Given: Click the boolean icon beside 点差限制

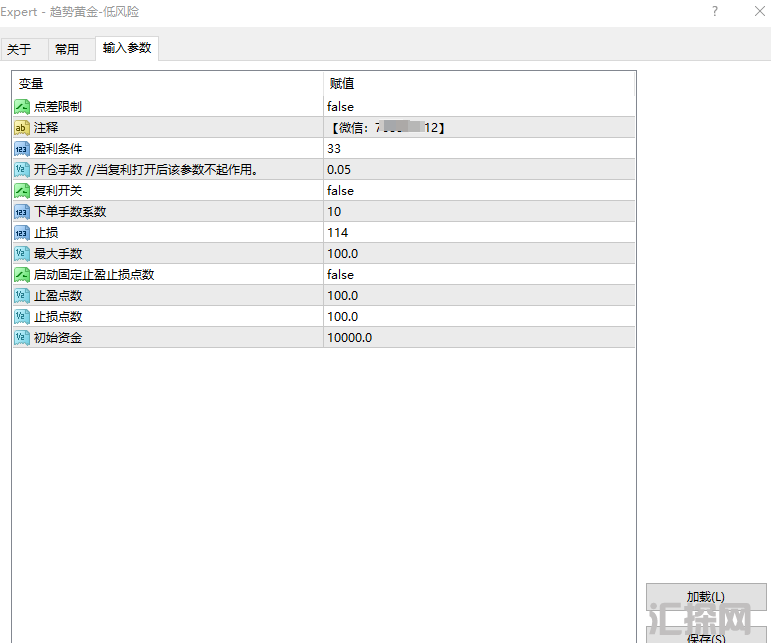Looking at the screenshot, I should (22, 107).
